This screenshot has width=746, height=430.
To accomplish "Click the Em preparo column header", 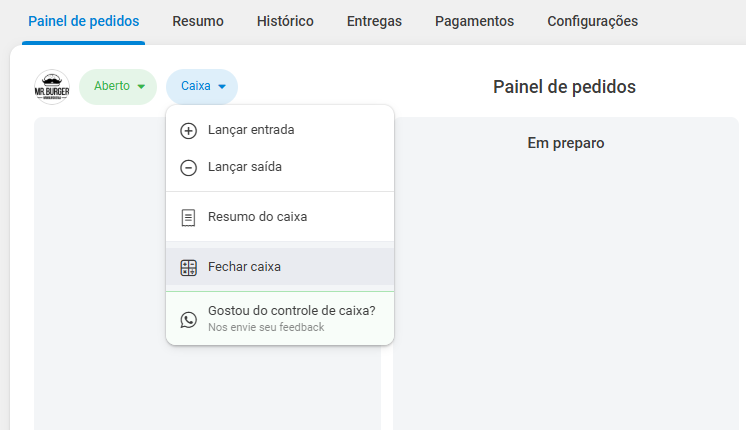I will 565,143.
